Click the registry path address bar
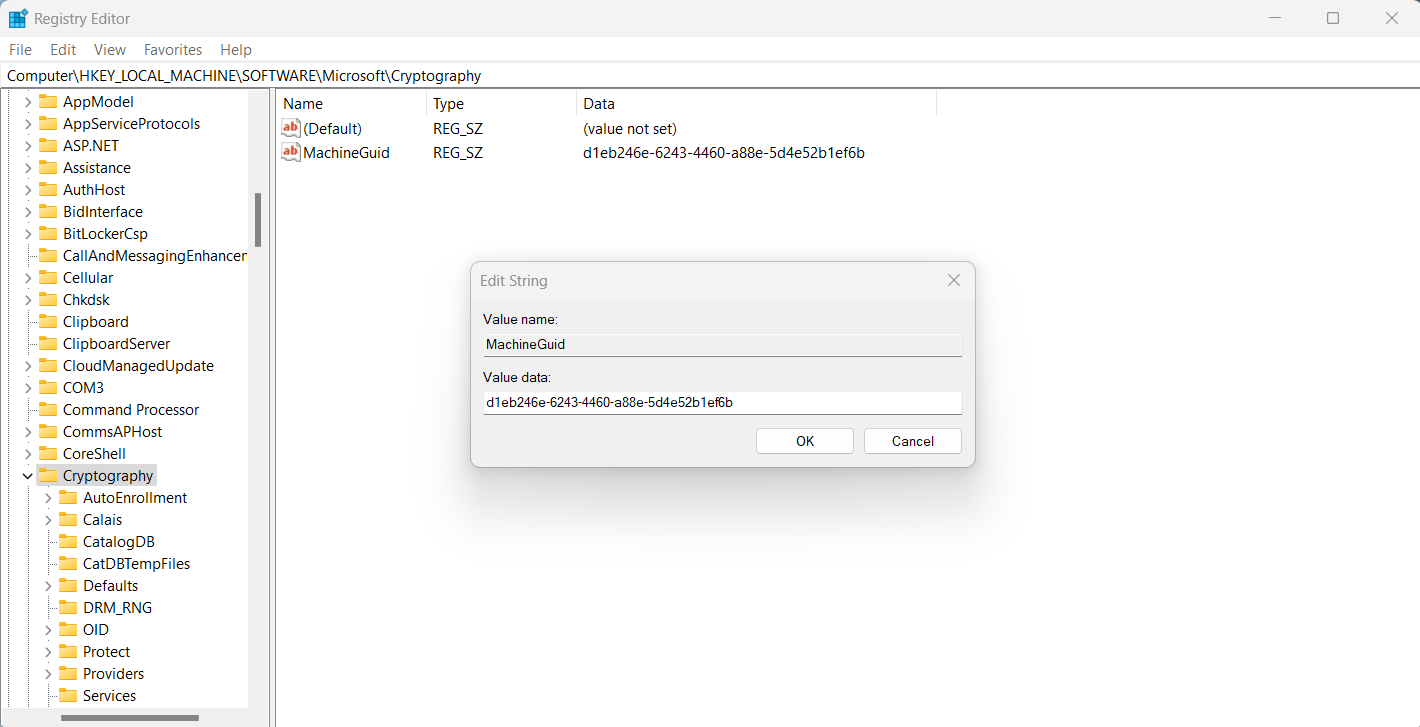 tap(710, 76)
